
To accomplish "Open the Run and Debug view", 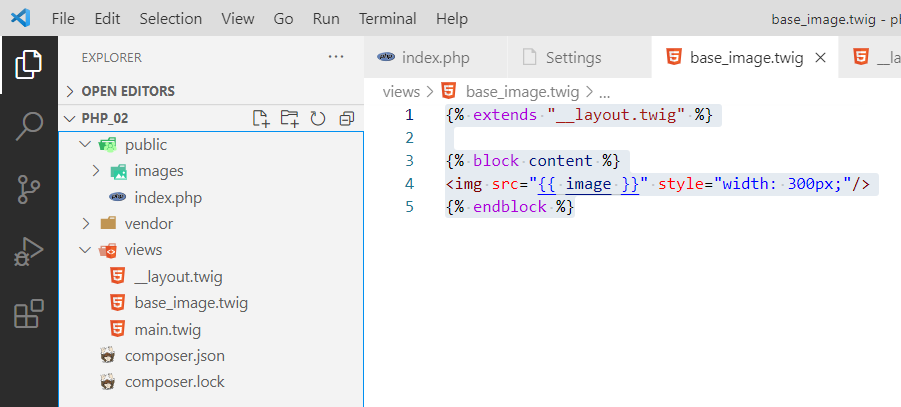I will click(x=29, y=252).
